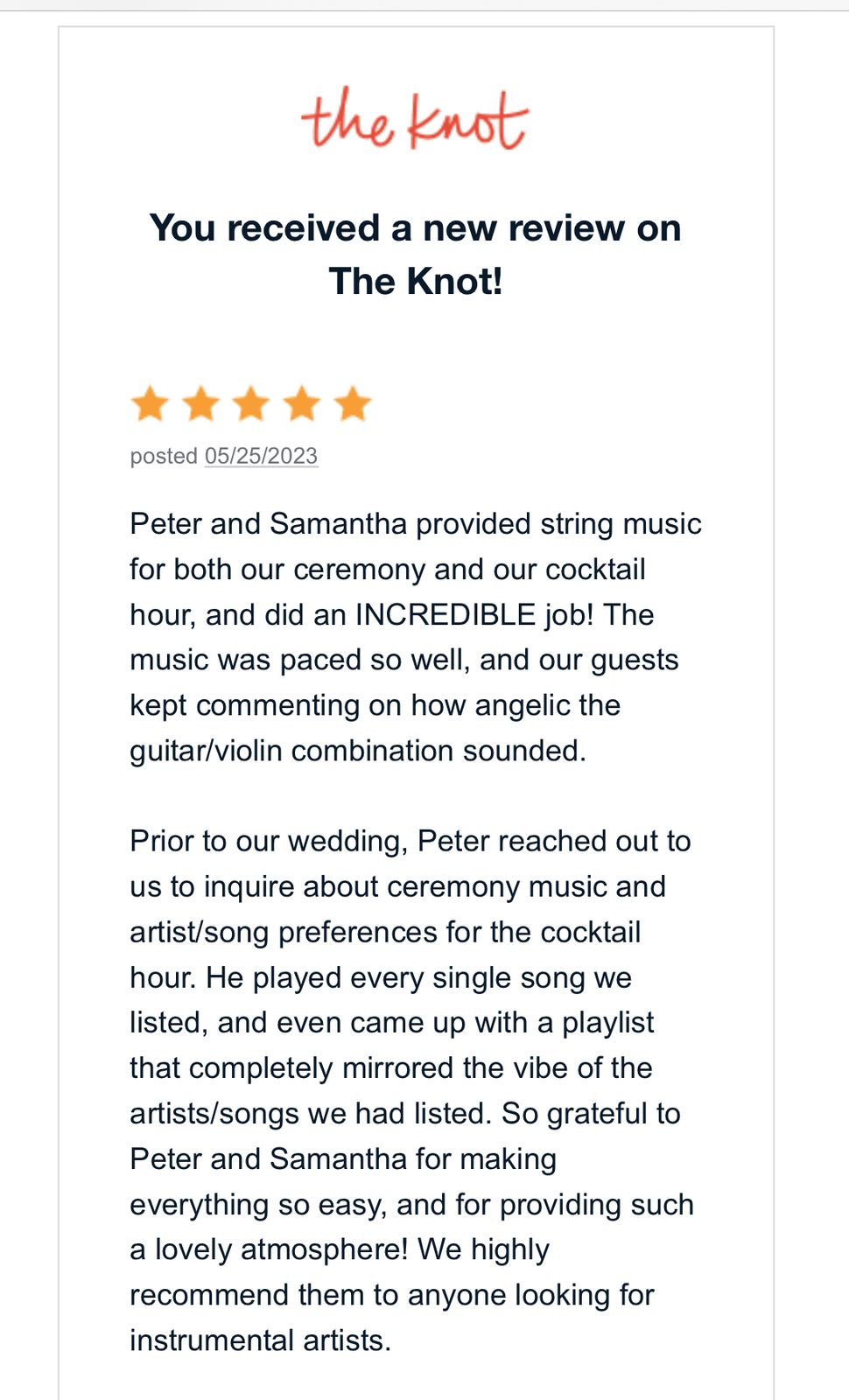Click the word INCREDIBLE in the review
This screenshot has height=1400, width=849.
[445, 614]
